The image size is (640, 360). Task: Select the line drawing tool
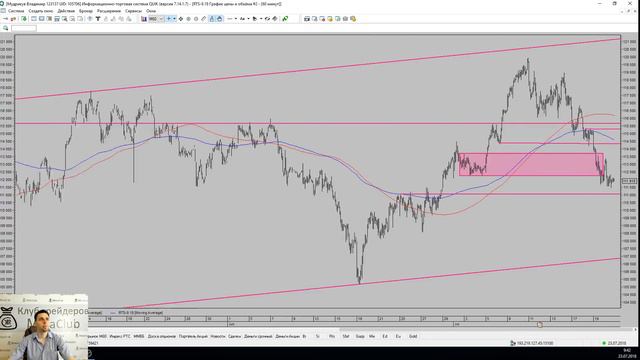(x=230, y=19)
